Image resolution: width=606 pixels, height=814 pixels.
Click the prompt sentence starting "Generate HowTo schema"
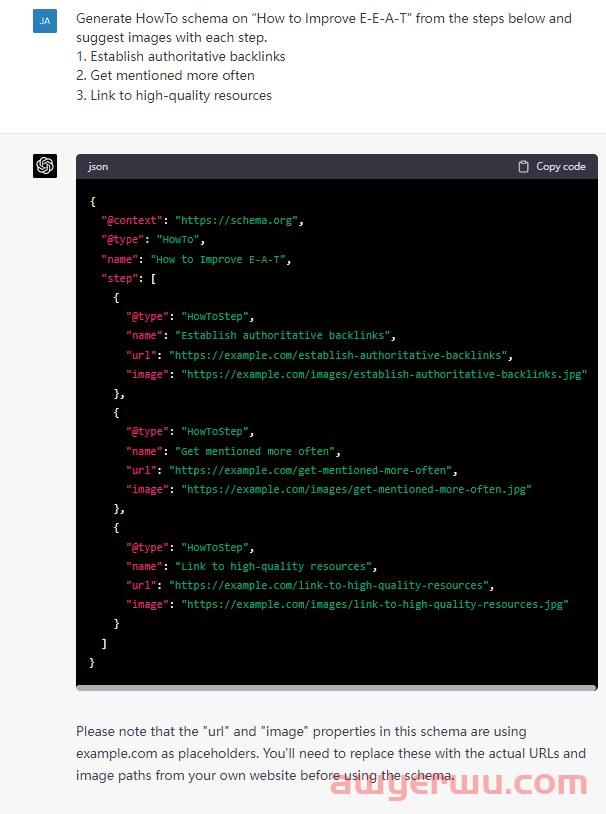(x=324, y=28)
